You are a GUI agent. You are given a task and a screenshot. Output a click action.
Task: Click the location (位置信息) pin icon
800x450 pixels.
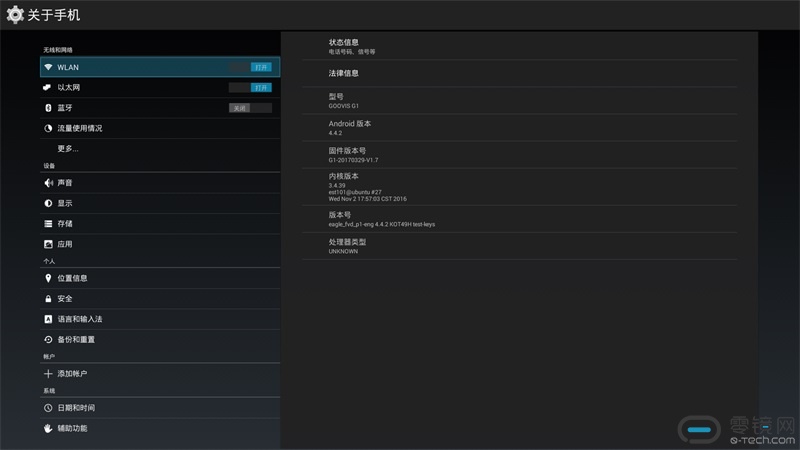point(48,278)
